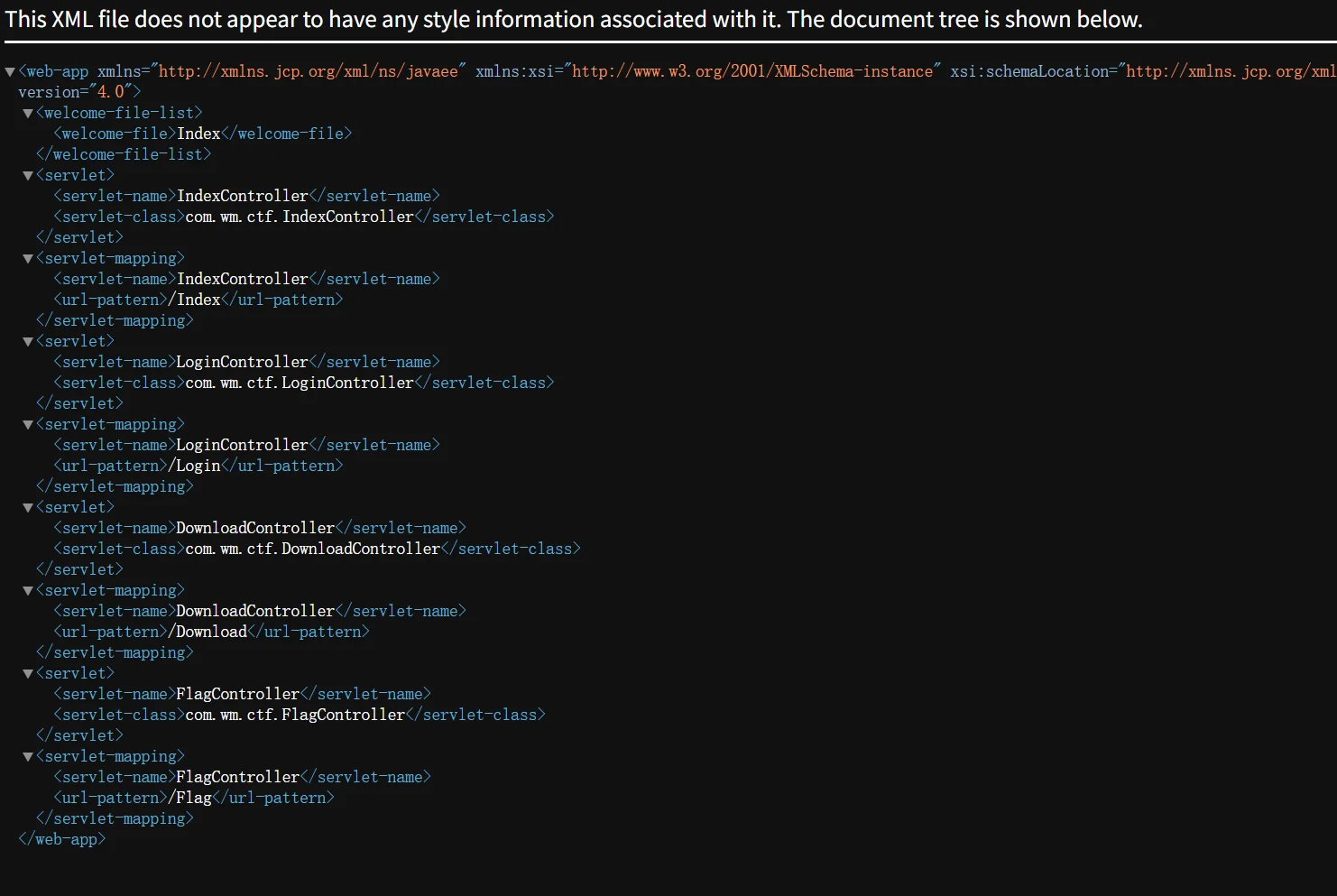Collapse the servlet-mapping node for /Index

tap(28, 259)
